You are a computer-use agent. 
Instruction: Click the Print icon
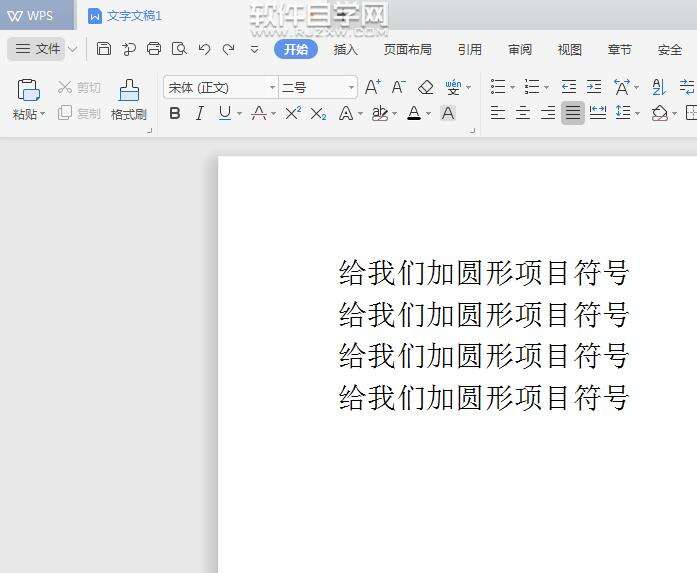(154, 48)
